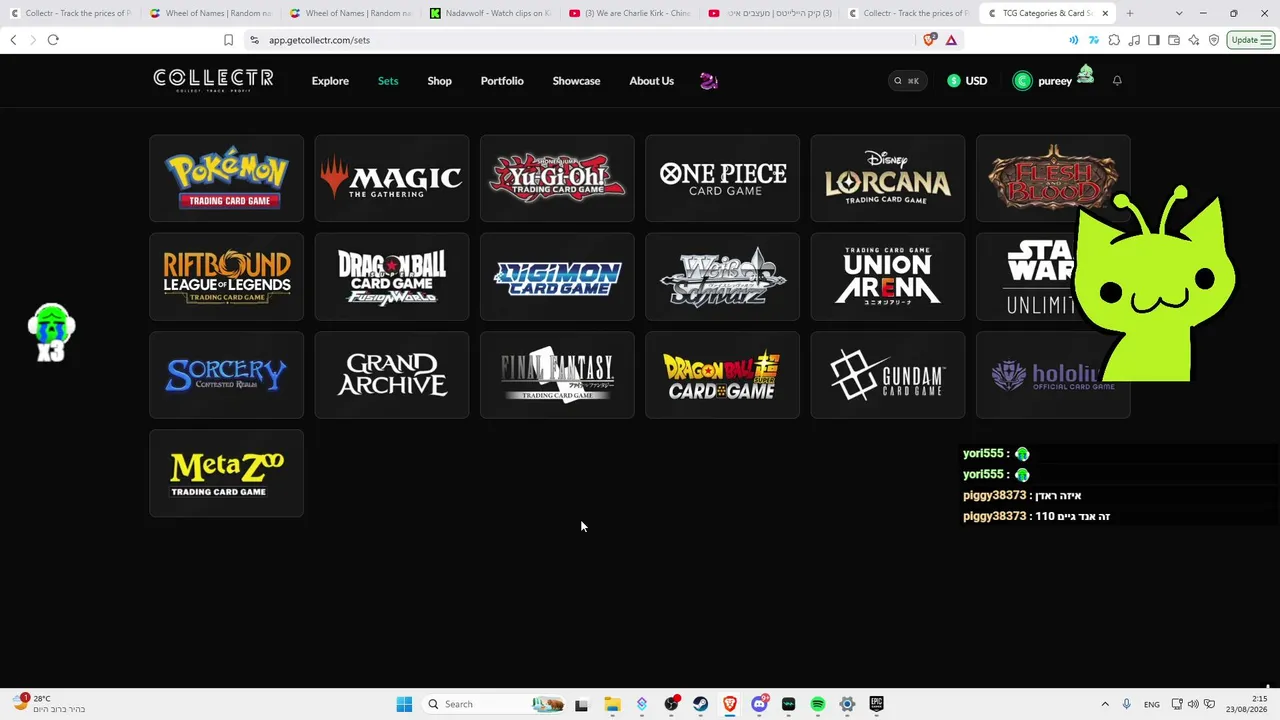Open Epic Games Launcher from taskbar
This screenshot has height=720, width=1280.
point(877,704)
